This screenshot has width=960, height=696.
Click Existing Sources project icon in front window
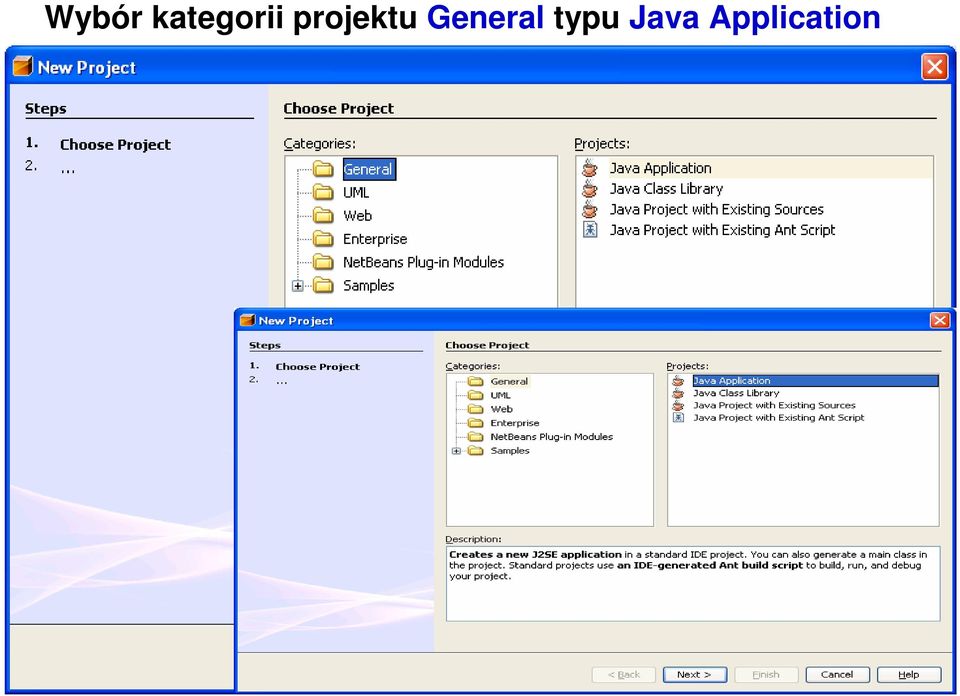pos(678,405)
